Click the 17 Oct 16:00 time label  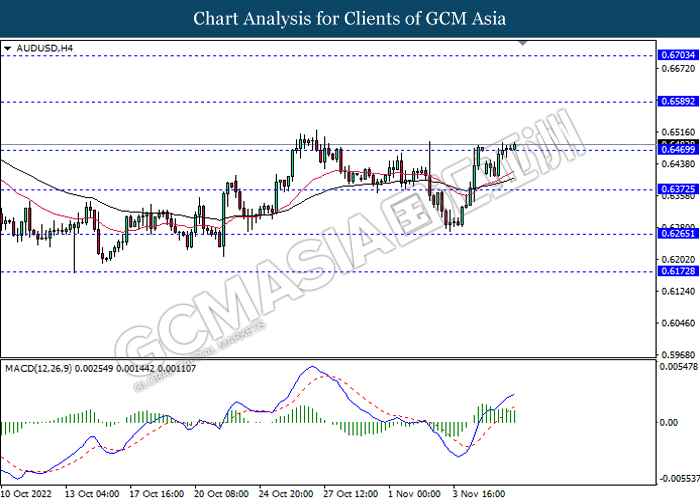tap(157, 493)
